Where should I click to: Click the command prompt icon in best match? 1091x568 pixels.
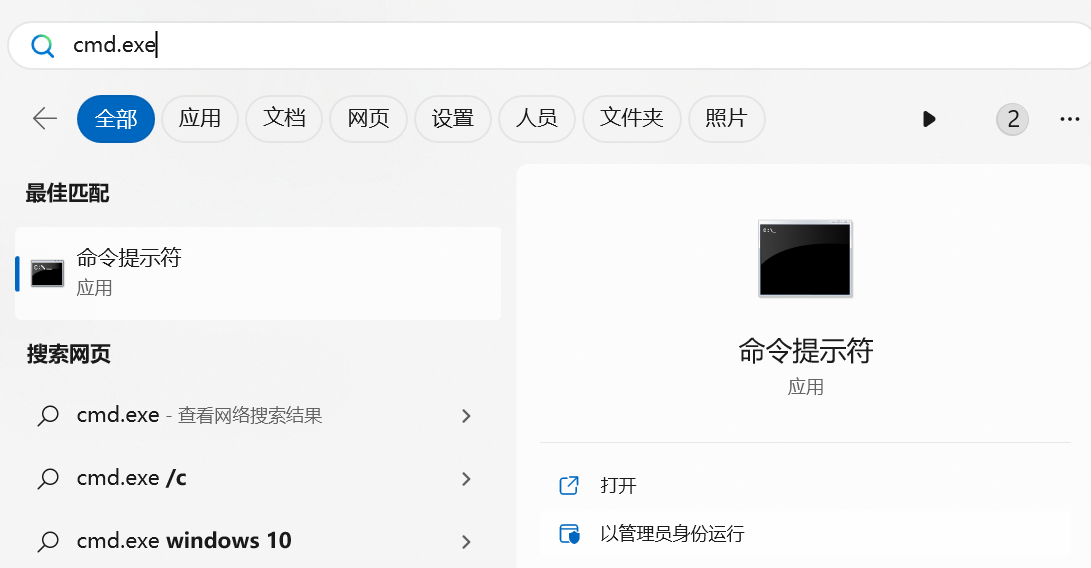pyautogui.click(x=47, y=274)
